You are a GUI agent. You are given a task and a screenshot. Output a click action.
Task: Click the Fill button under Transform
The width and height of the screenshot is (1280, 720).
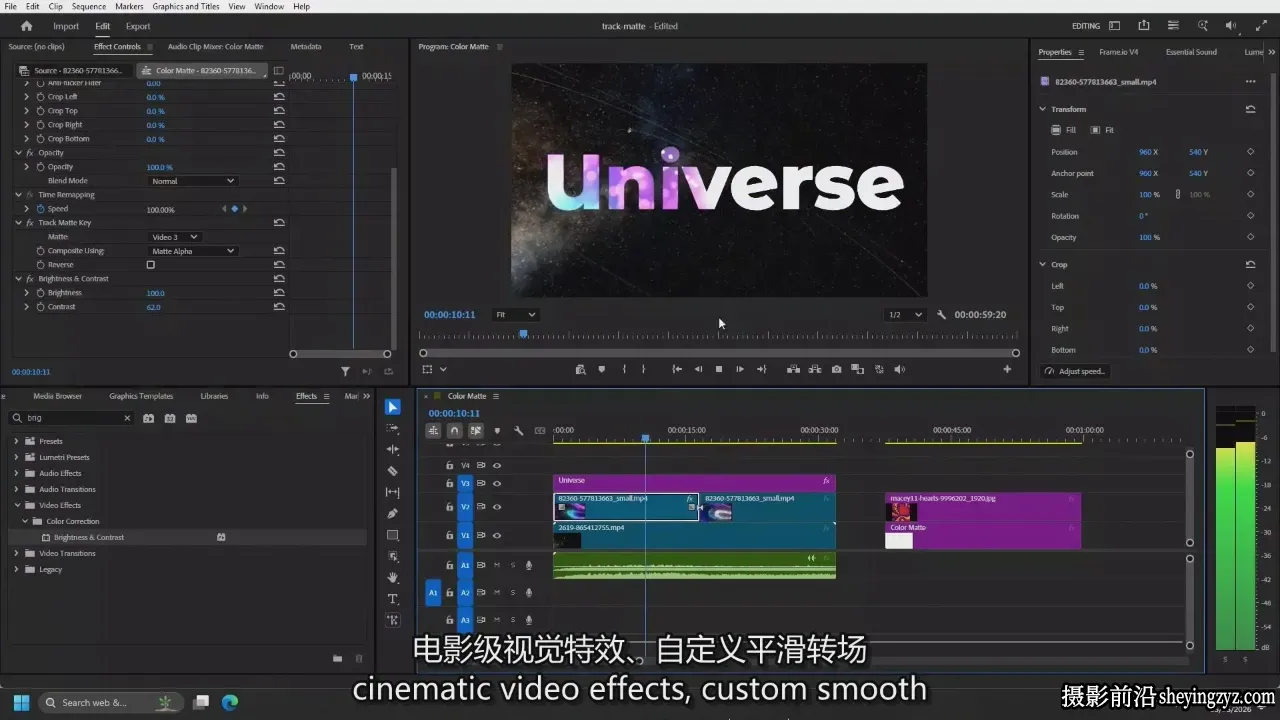click(1063, 130)
